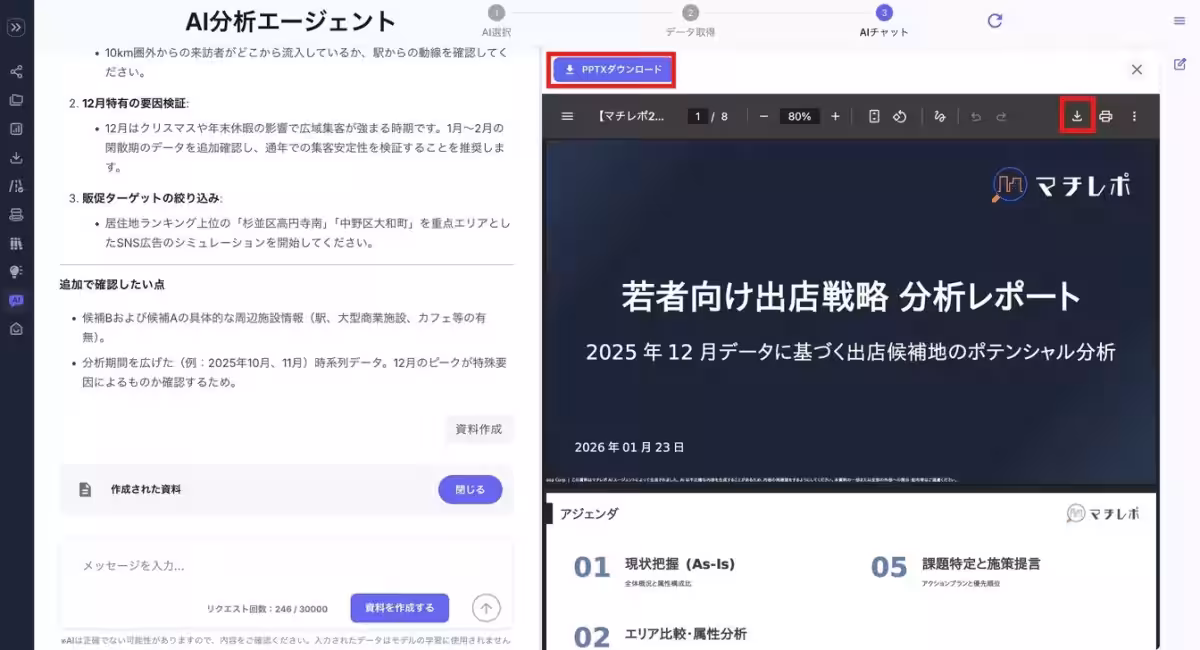Decrease zoom with the minus control
The height and width of the screenshot is (650, 1200).
point(763,116)
